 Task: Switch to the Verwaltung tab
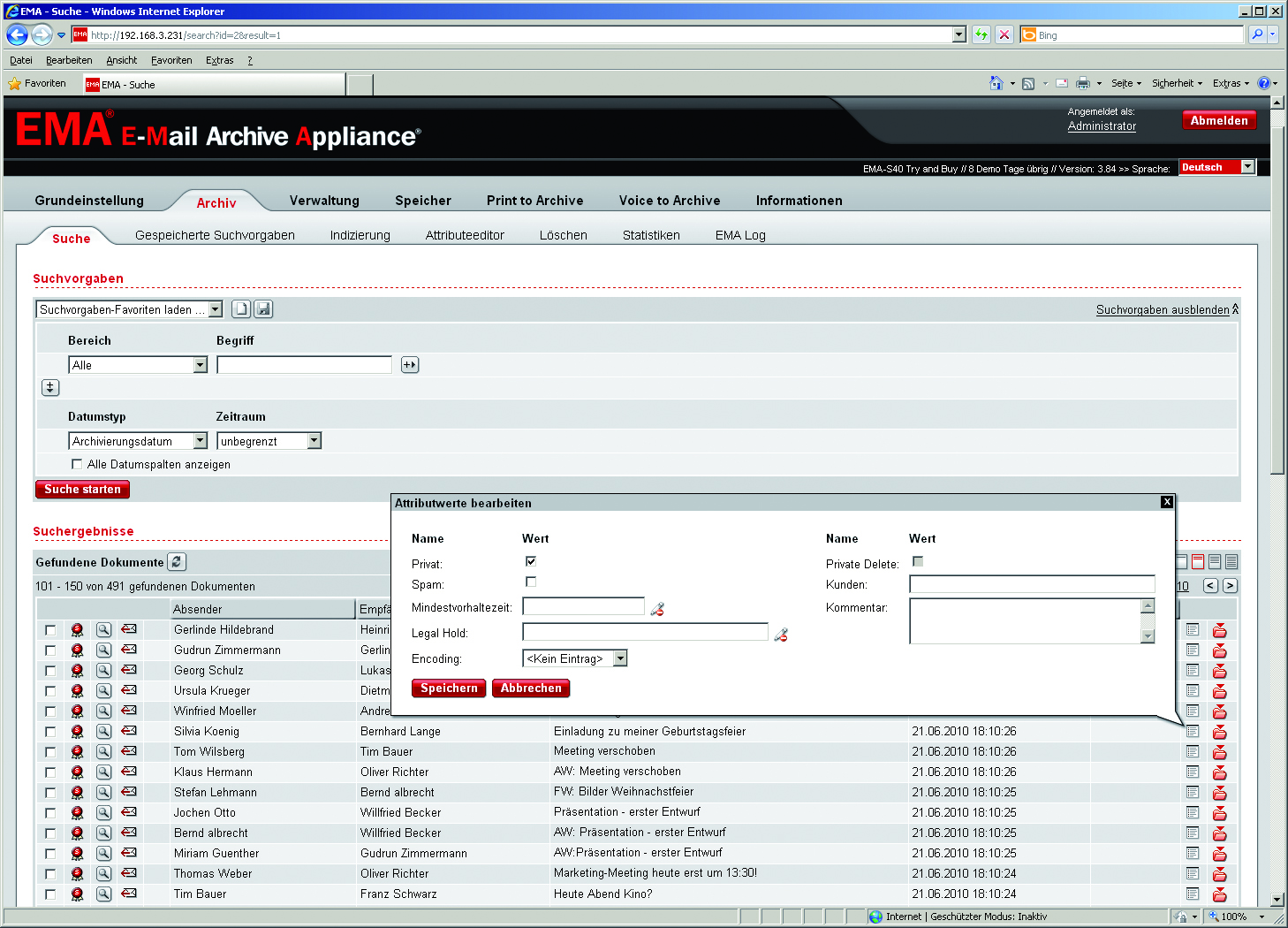point(324,201)
